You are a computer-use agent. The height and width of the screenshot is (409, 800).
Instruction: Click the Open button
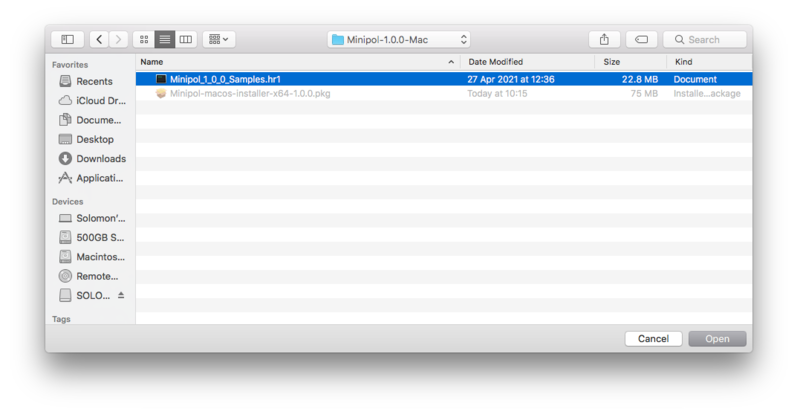point(717,339)
